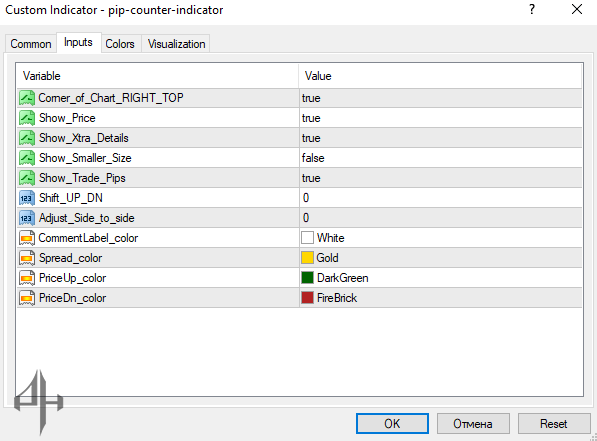Click the PriceUp_color variable icon
Image resolution: width=597 pixels, height=441 pixels.
tap(27, 278)
